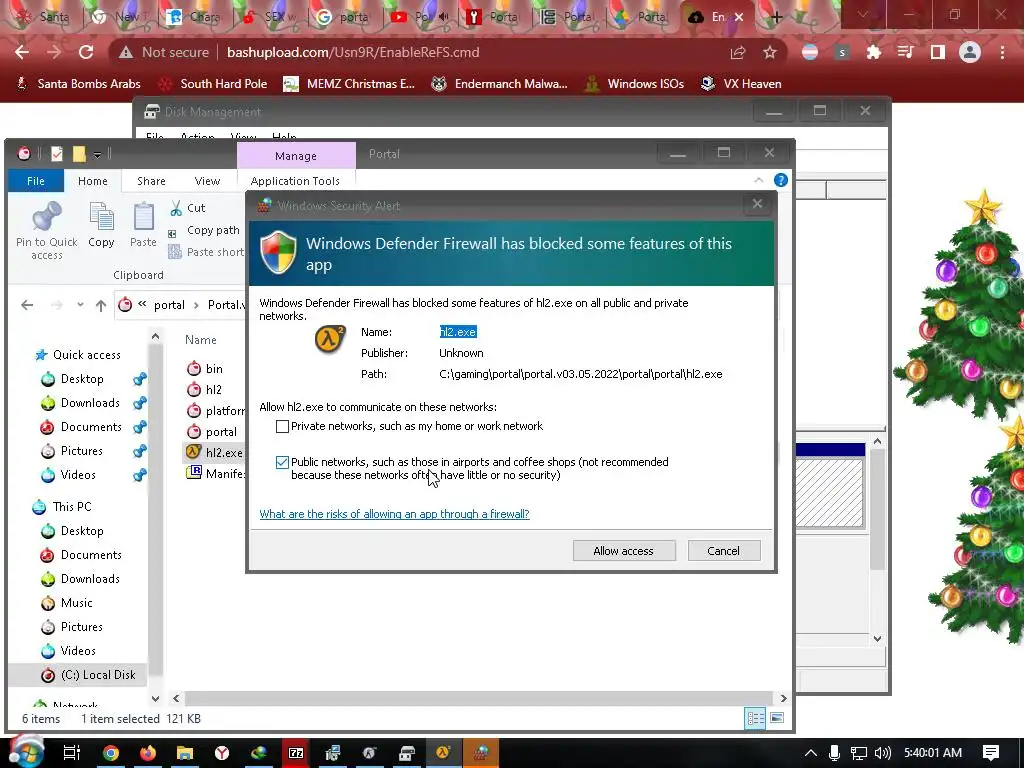
Task: Check the Private networks checkbox
Action: 282,426
